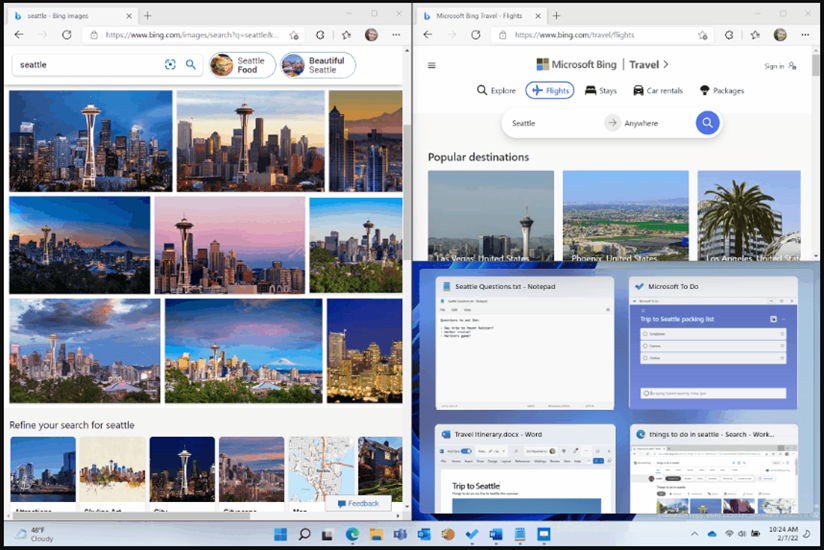This screenshot has width=824, height=550.
Task: Open the Las Vegas destination card
Action: (491, 215)
